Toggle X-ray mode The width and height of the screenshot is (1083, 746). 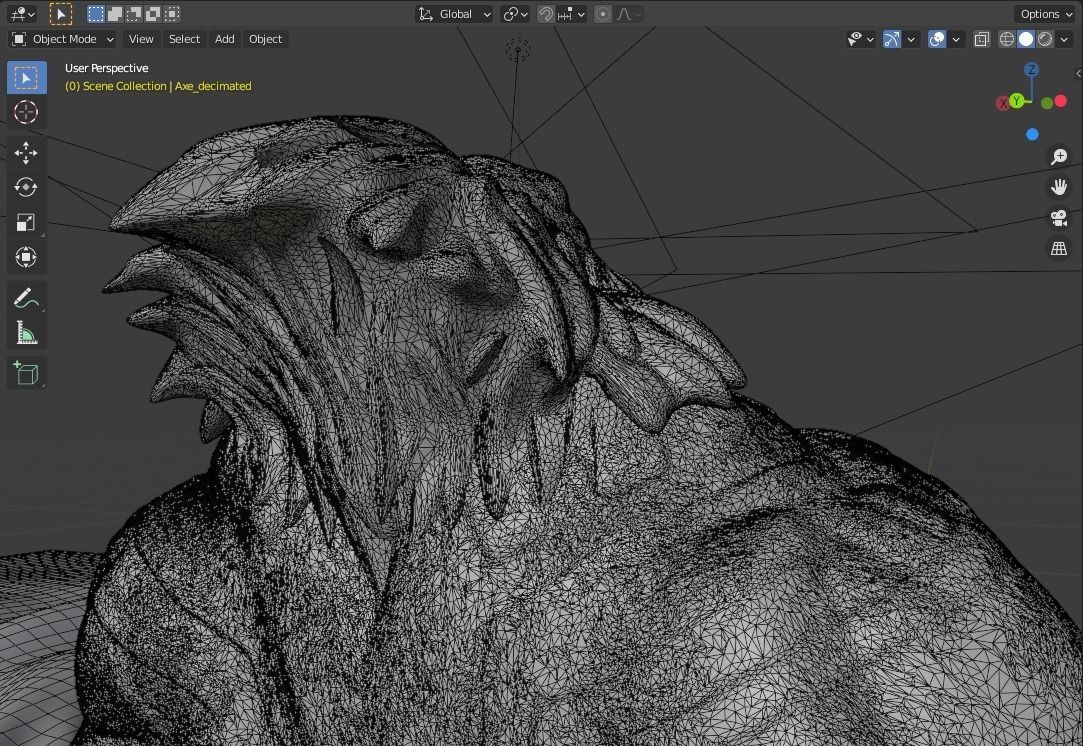(981, 39)
